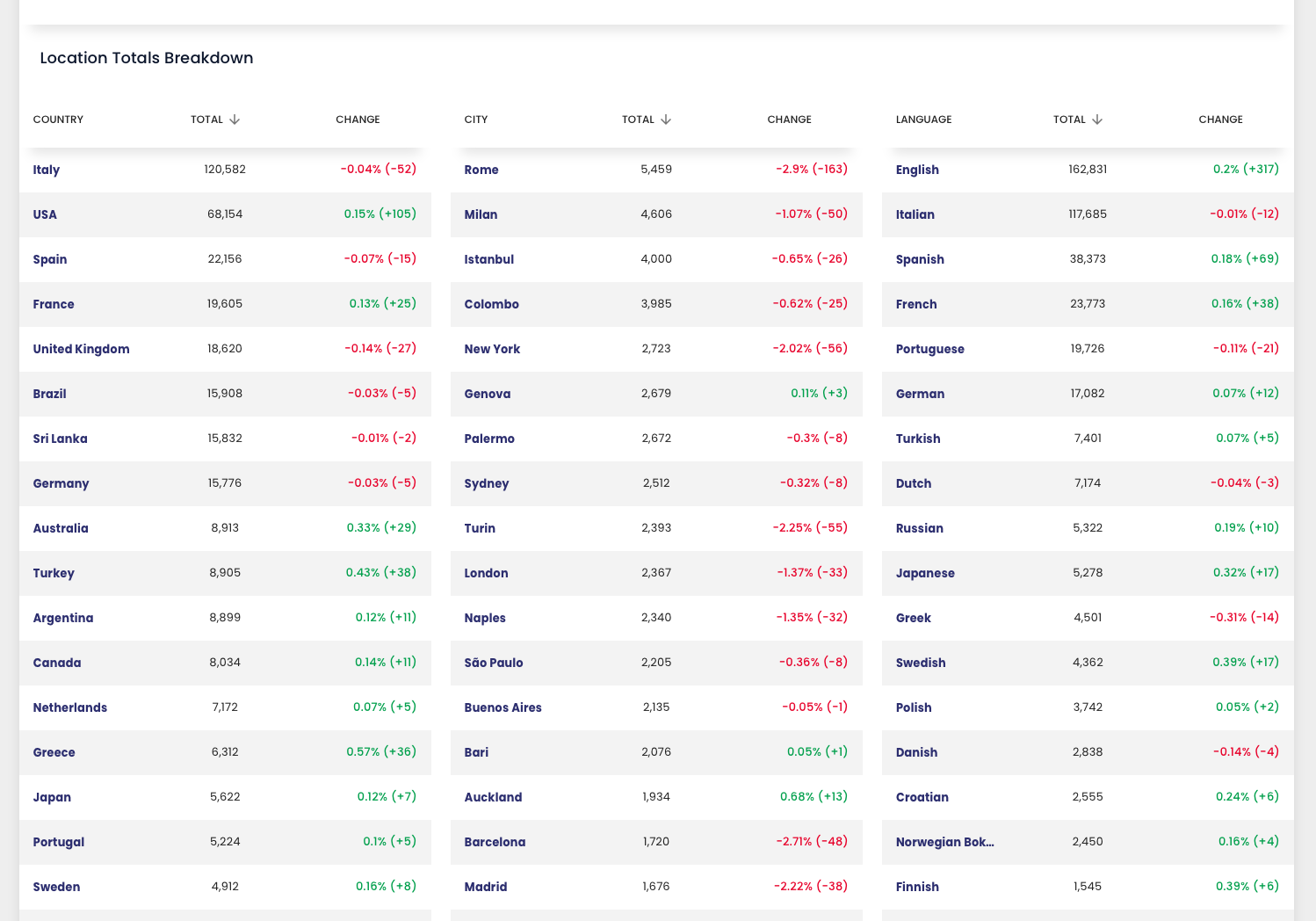This screenshot has width=1316, height=921.
Task: Open the Italy country link
Action: tap(47, 170)
